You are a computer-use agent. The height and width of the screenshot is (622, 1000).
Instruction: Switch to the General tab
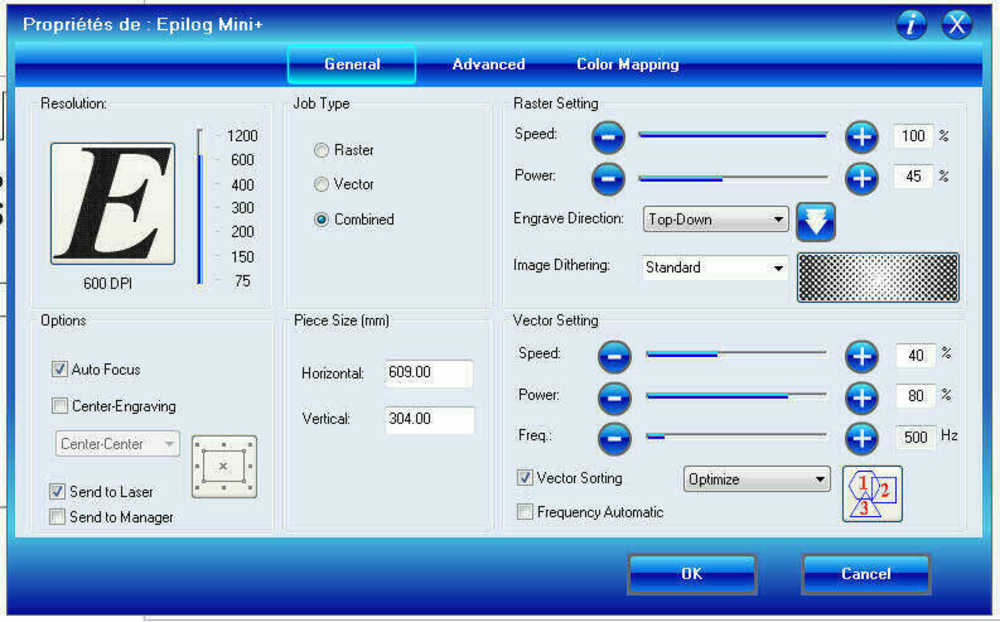tap(352, 64)
